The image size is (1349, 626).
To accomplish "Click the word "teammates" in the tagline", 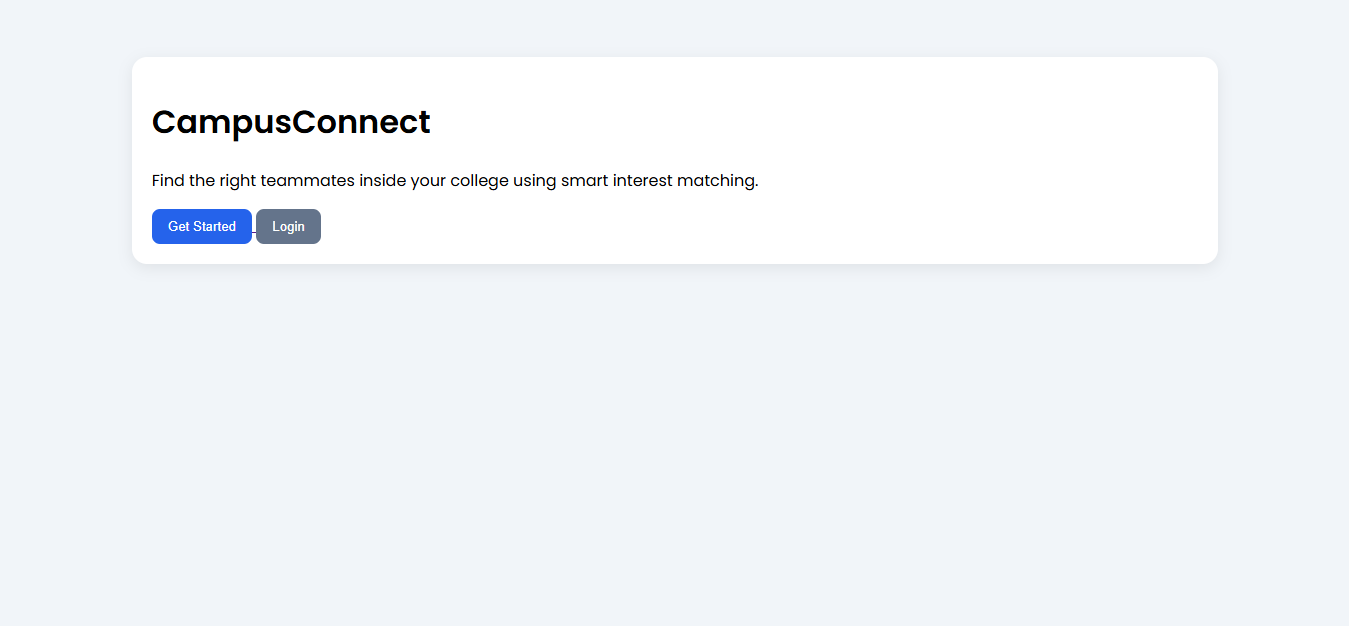I will click(x=307, y=181).
